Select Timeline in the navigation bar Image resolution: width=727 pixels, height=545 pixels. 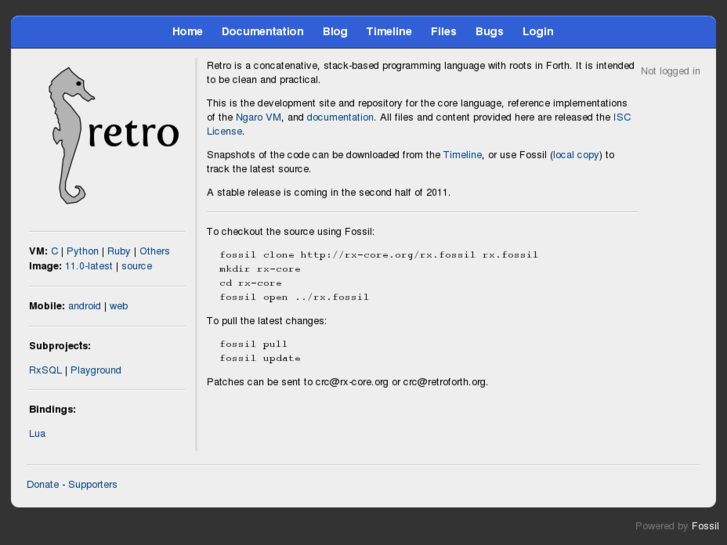pos(389,32)
